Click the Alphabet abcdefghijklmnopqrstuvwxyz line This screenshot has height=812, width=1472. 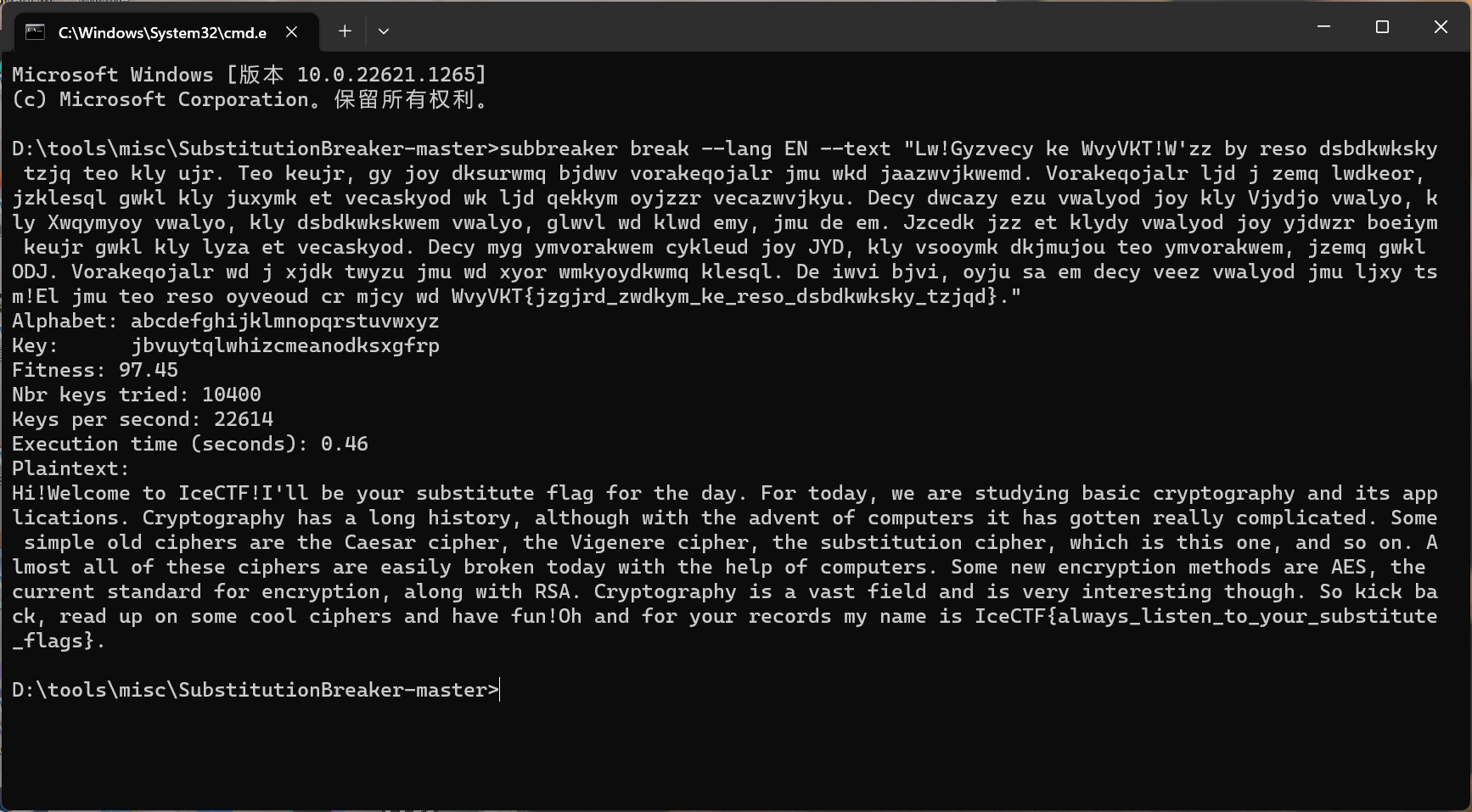(x=225, y=321)
